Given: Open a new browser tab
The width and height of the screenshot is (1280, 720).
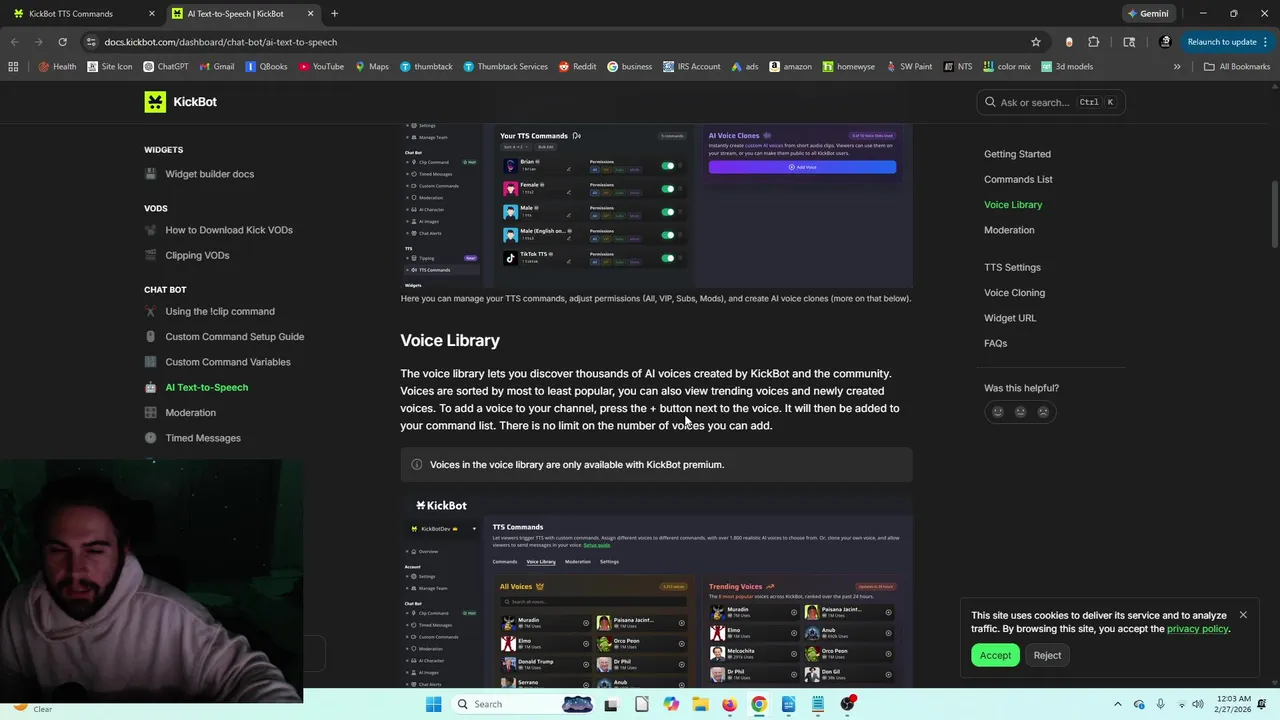Looking at the screenshot, I should [x=334, y=14].
